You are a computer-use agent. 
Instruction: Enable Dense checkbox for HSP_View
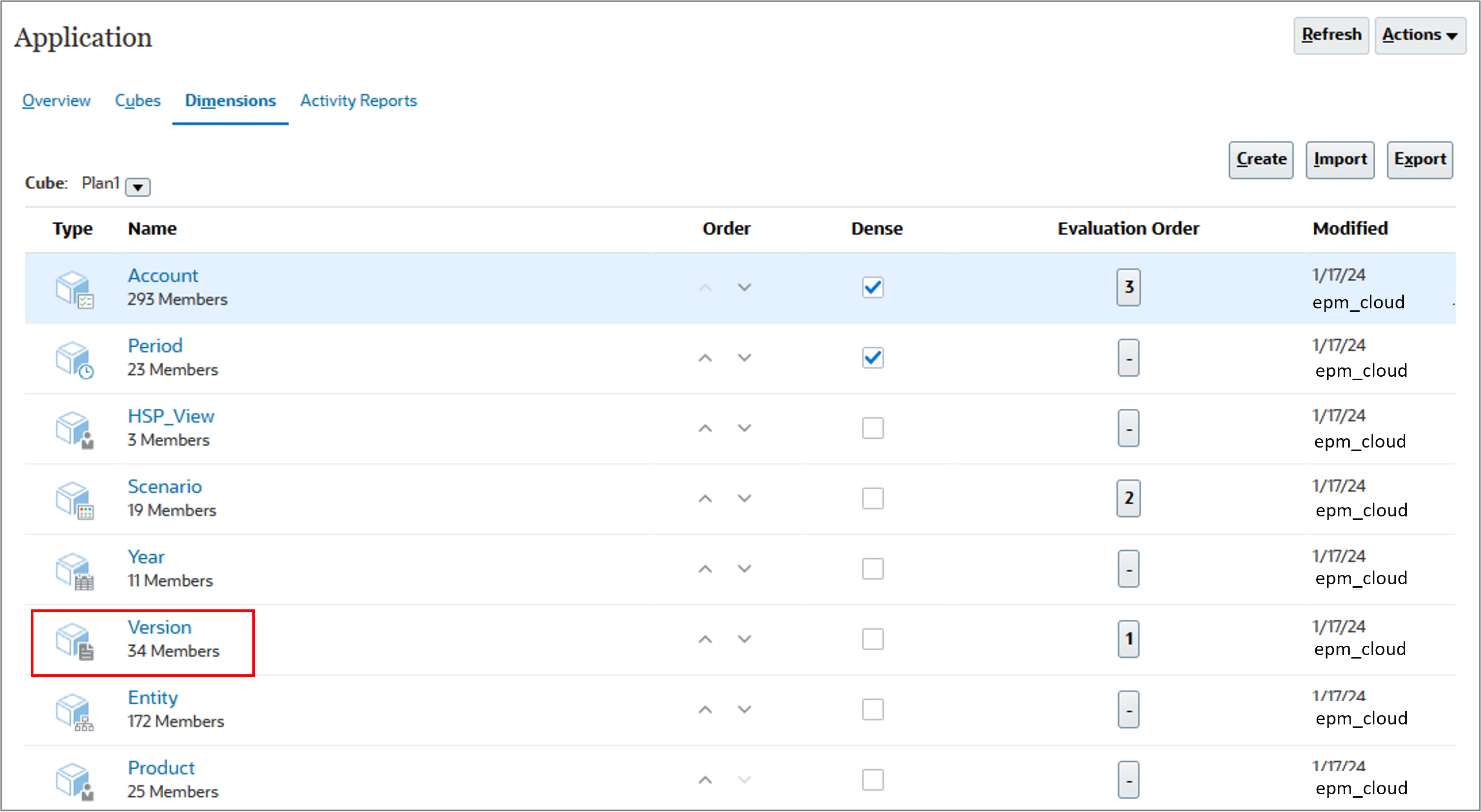click(872, 428)
